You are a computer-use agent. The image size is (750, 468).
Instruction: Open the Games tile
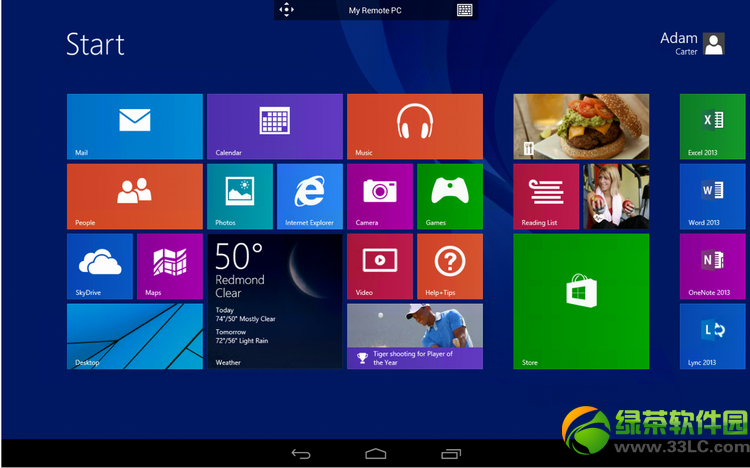click(x=450, y=197)
